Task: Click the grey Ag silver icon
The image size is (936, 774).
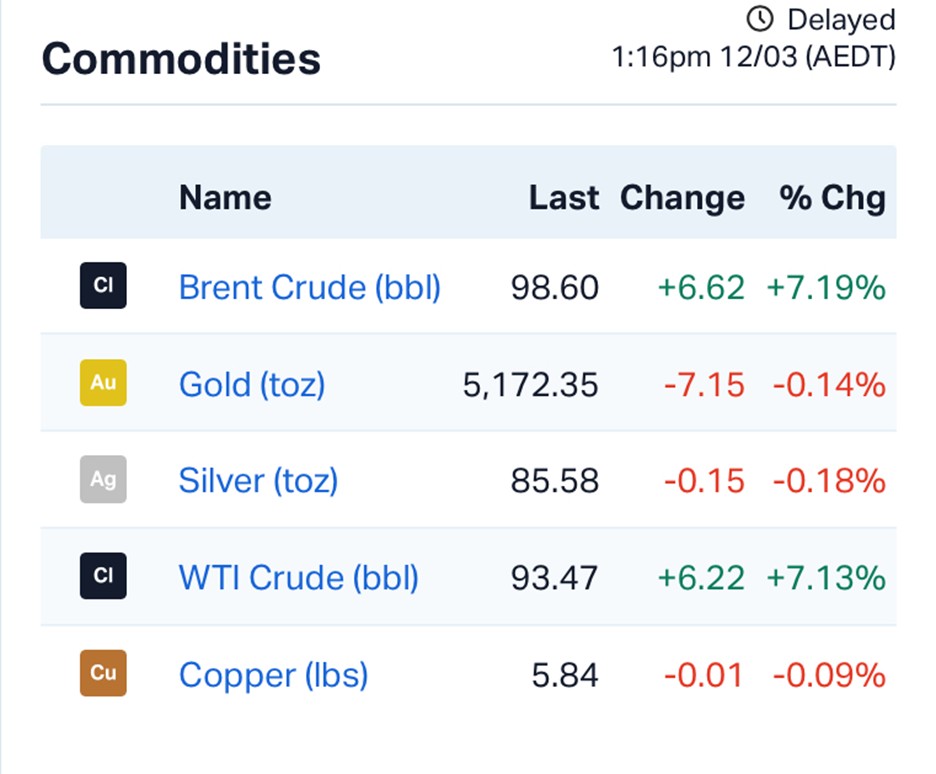Action: pyautogui.click(x=103, y=479)
